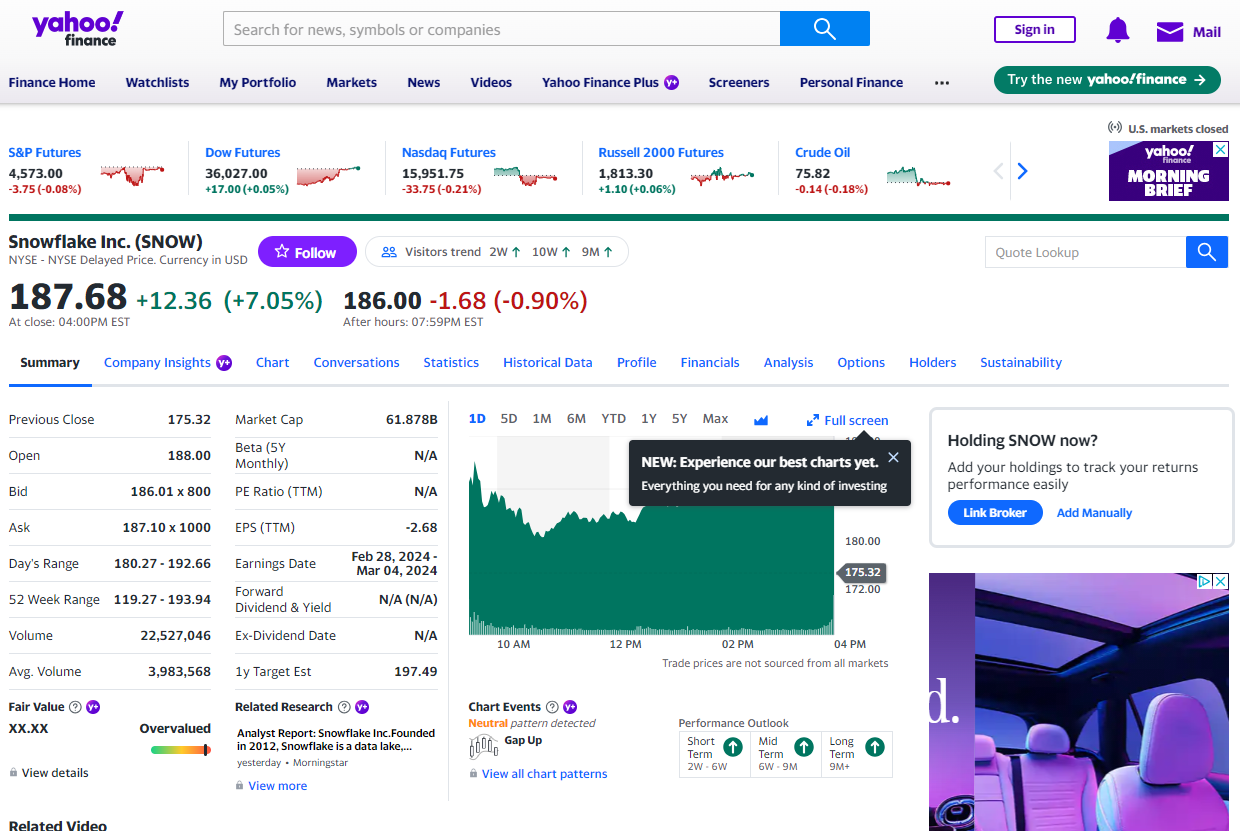Image resolution: width=1240 pixels, height=831 pixels.
Task: Click View more under Related Research
Action: pos(277,786)
